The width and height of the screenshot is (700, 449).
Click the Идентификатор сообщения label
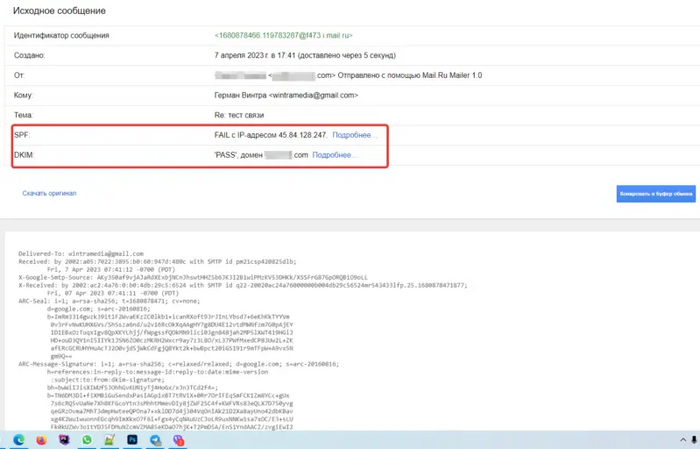pos(62,35)
